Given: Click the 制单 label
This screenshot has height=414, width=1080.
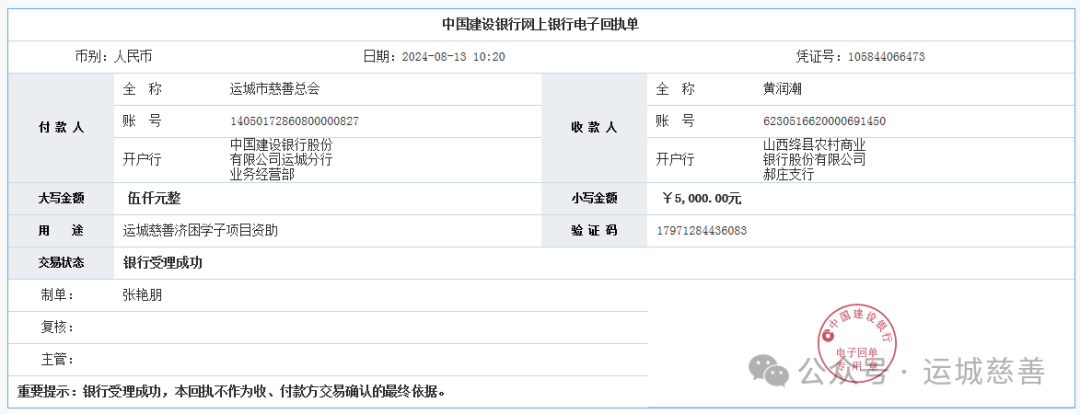Looking at the screenshot, I should [56, 296].
